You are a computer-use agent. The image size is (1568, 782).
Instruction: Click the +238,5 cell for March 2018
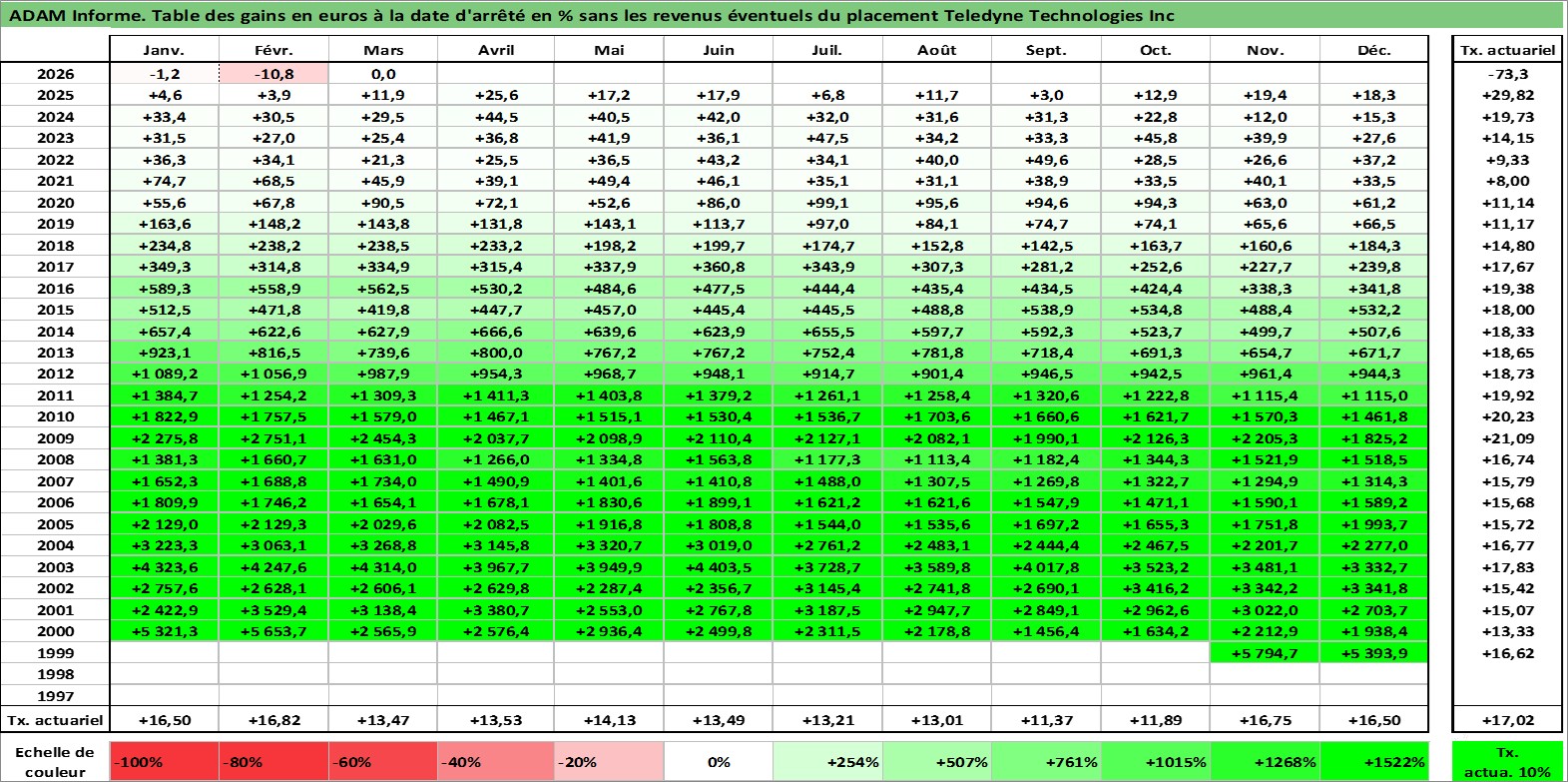click(383, 246)
